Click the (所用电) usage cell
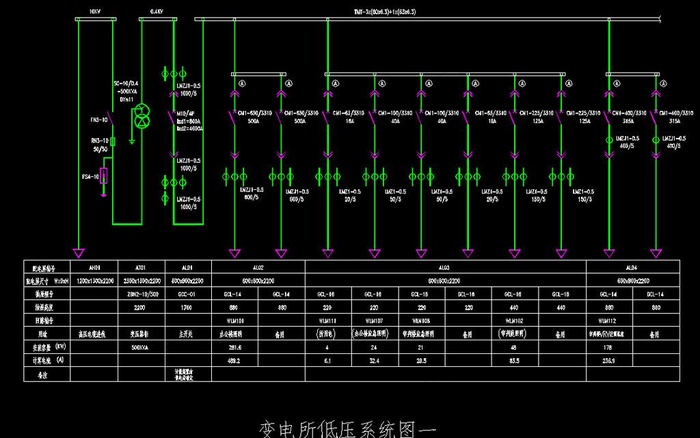The width and height of the screenshot is (700, 438). pos(328,334)
